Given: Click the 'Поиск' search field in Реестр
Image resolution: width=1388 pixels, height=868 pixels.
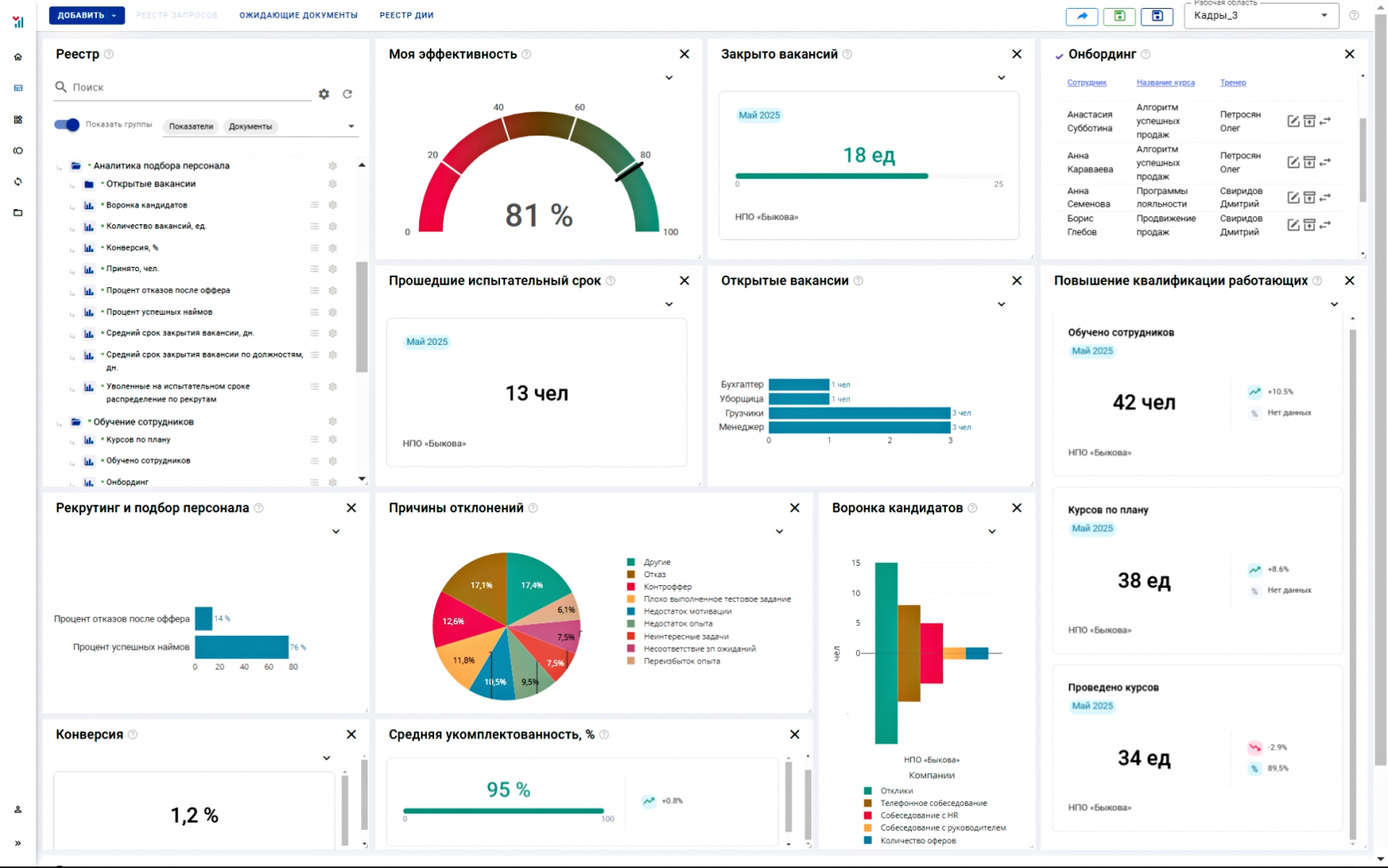Looking at the screenshot, I should click(x=187, y=87).
